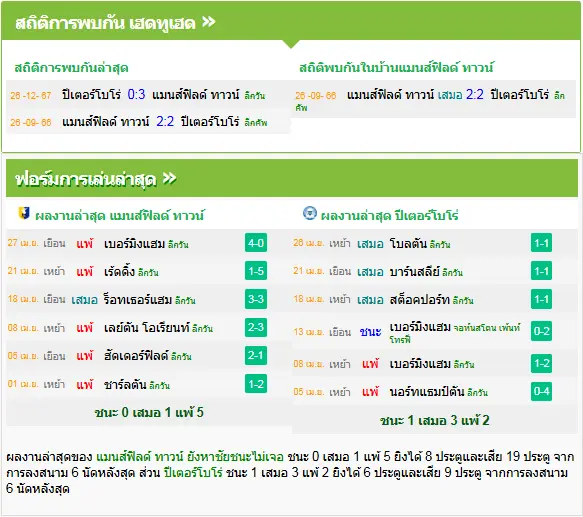Click the summary ชนะ 0 เสมอ 1 แพ้ 5

pyautogui.click(x=149, y=412)
